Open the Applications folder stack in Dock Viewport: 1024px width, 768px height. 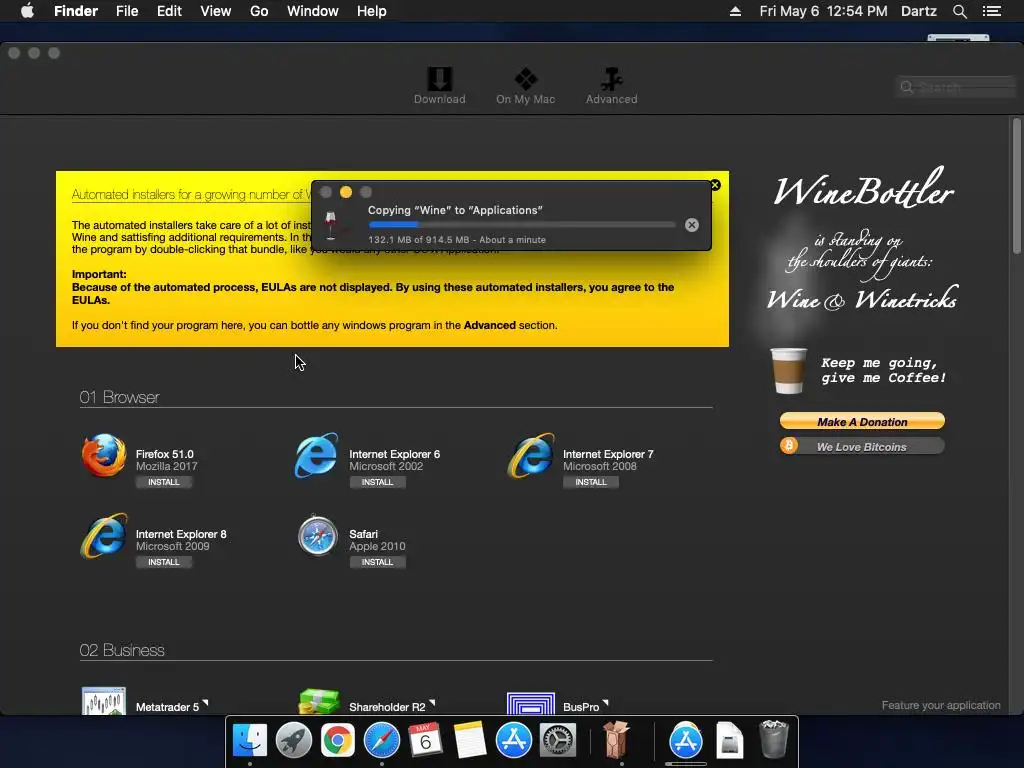(x=686, y=741)
